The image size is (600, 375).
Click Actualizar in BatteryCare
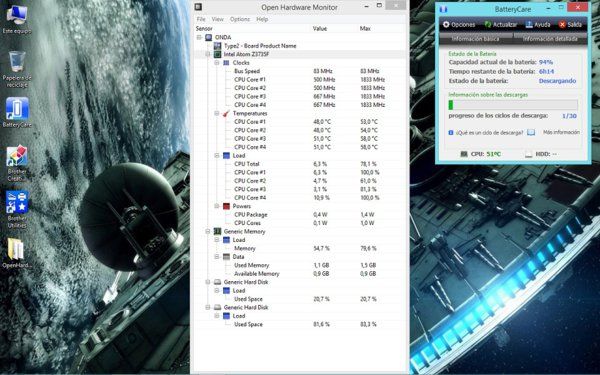tap(501, 24)
